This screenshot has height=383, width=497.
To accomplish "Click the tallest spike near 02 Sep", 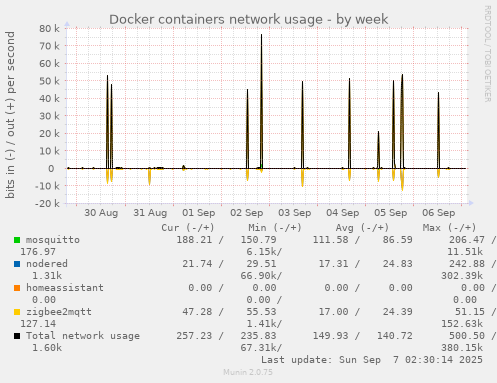I will click(x=261, y=100).
